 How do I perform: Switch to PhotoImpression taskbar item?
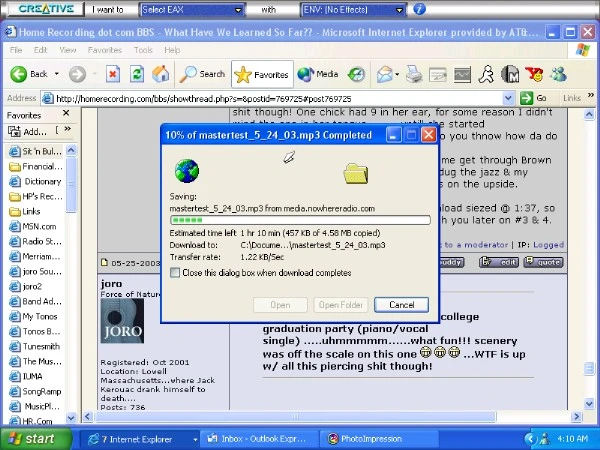377,439
